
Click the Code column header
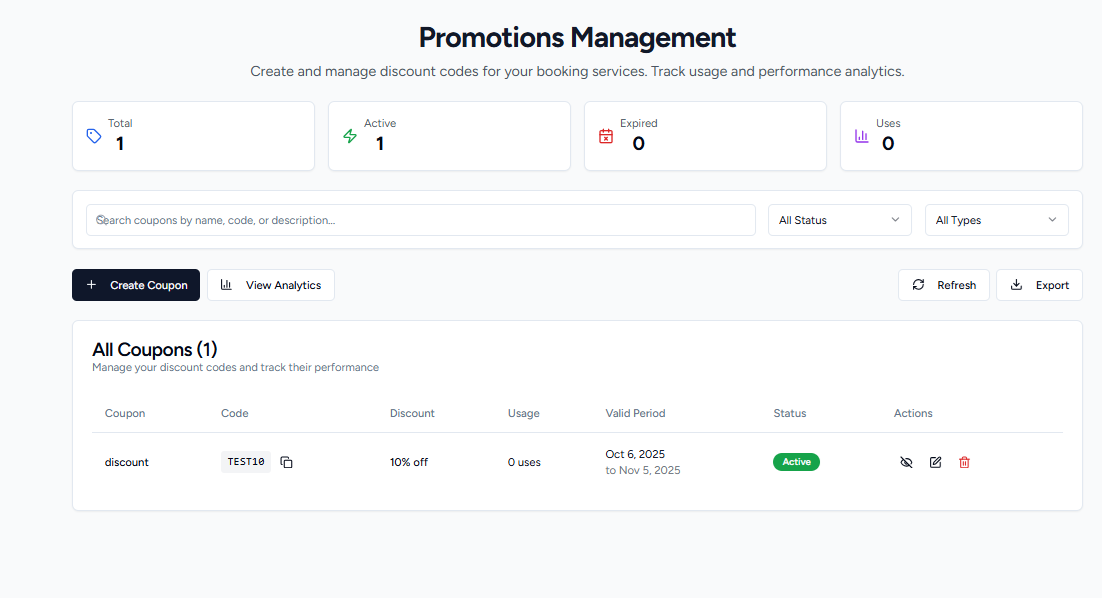pyautogui.click(x=235, y=413)
